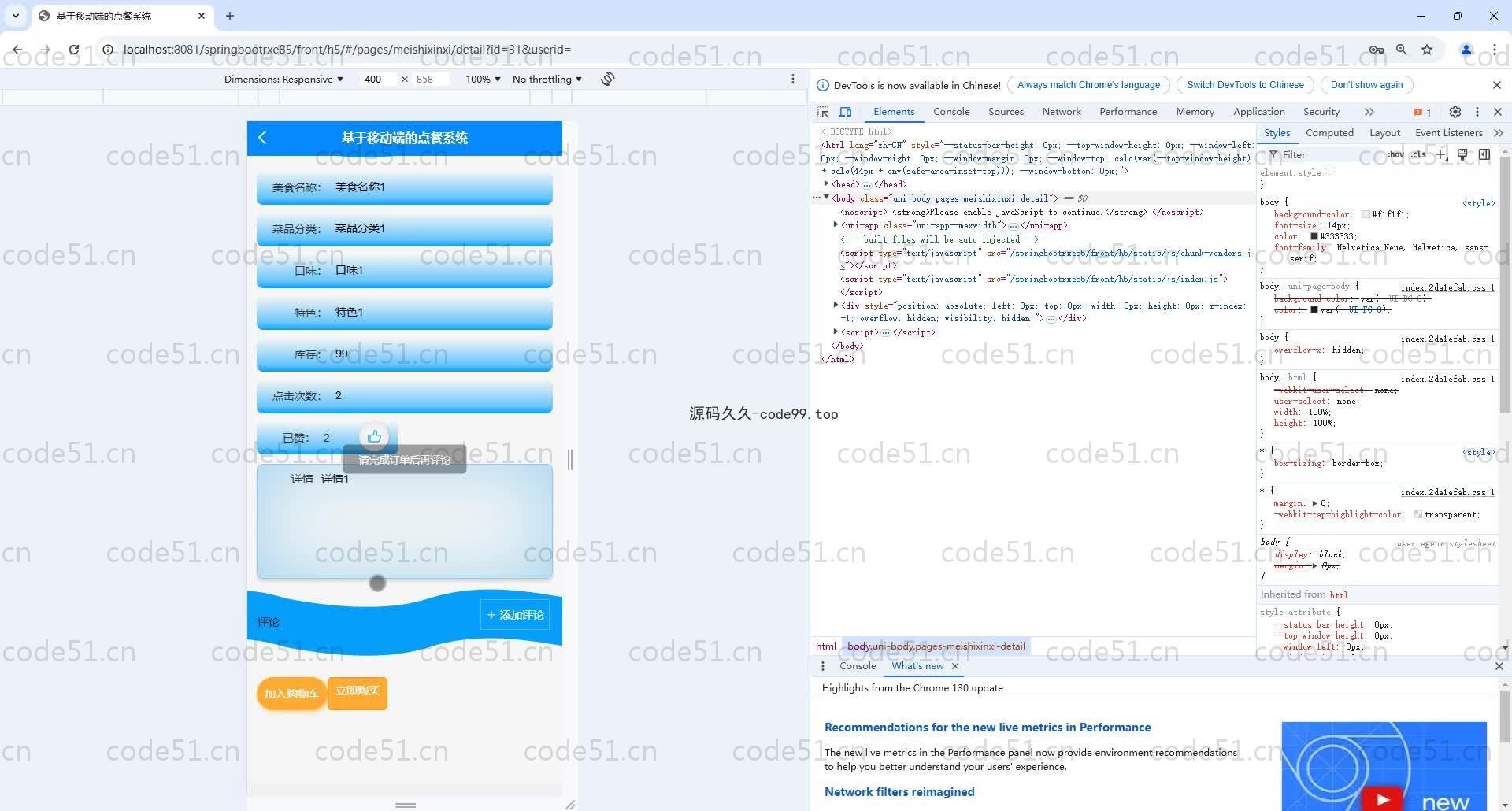Open the Layout tab
The image size is (1512, 811).
click(x=1384, y=133)
